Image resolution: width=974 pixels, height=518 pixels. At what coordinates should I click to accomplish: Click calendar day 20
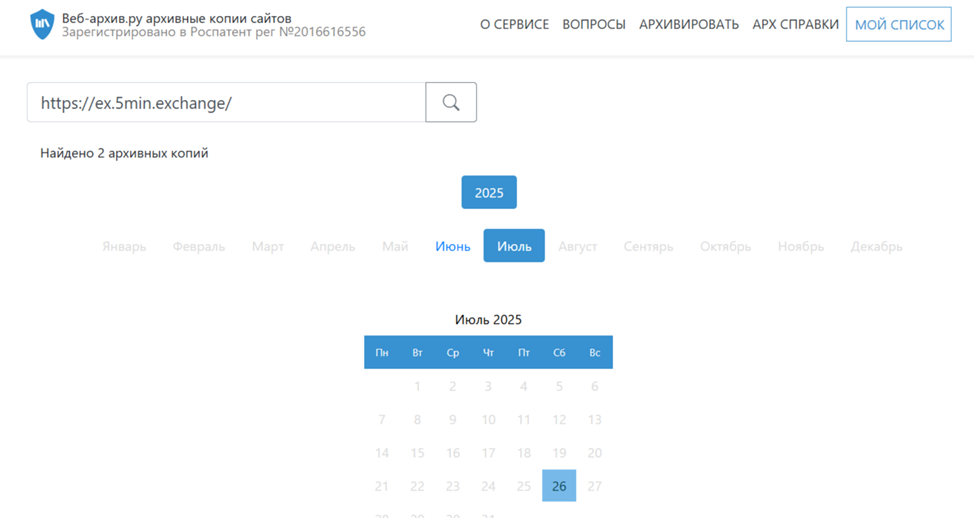point(594,453)
